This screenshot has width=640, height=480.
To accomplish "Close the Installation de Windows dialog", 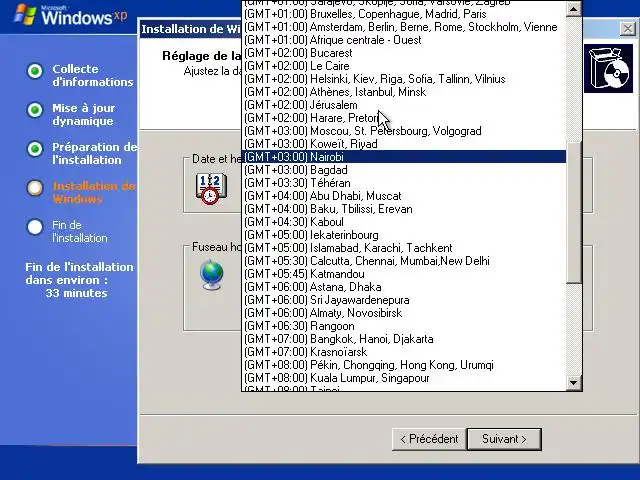I will tap(627, 29).
